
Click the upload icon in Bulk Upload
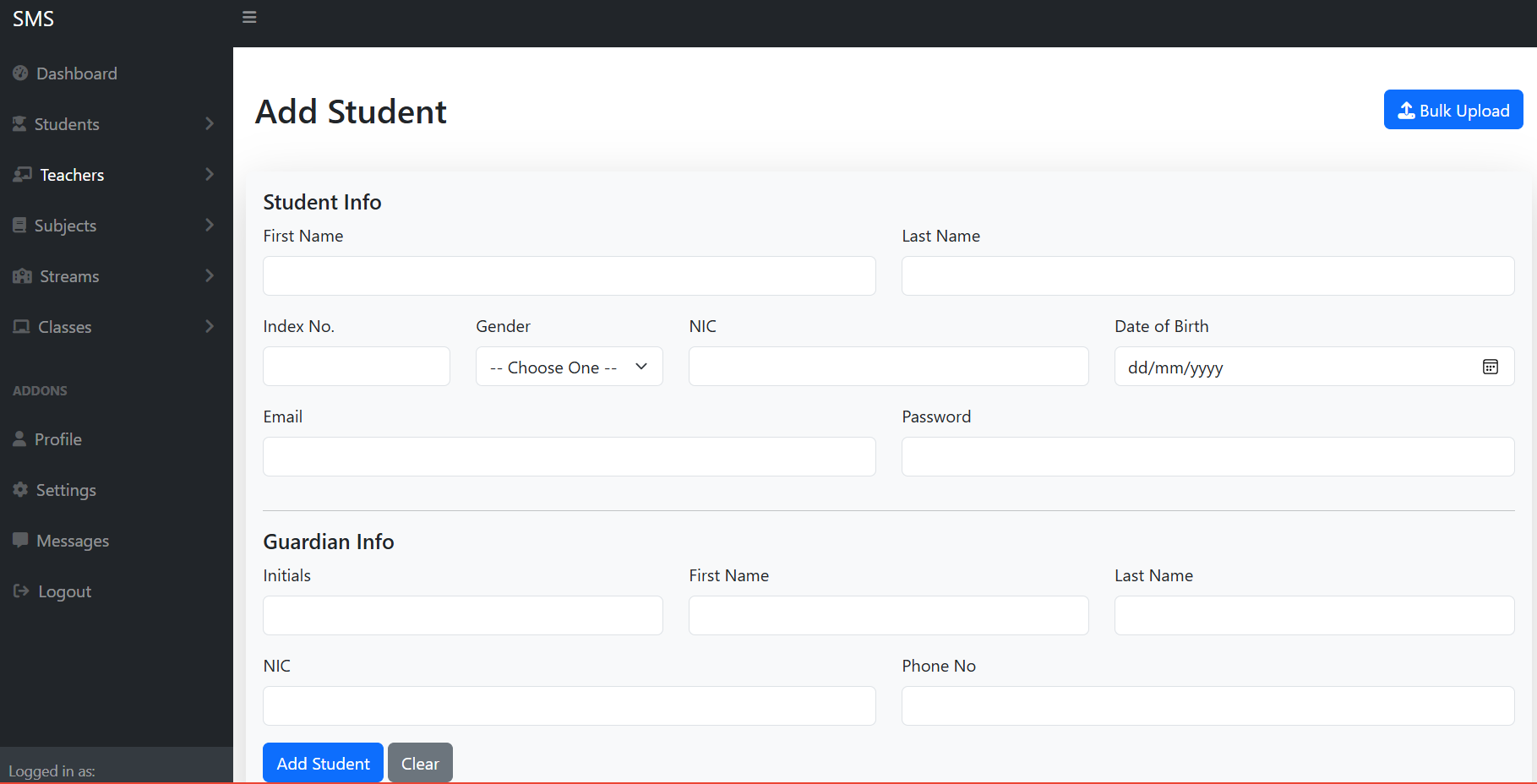[1406, 110]
